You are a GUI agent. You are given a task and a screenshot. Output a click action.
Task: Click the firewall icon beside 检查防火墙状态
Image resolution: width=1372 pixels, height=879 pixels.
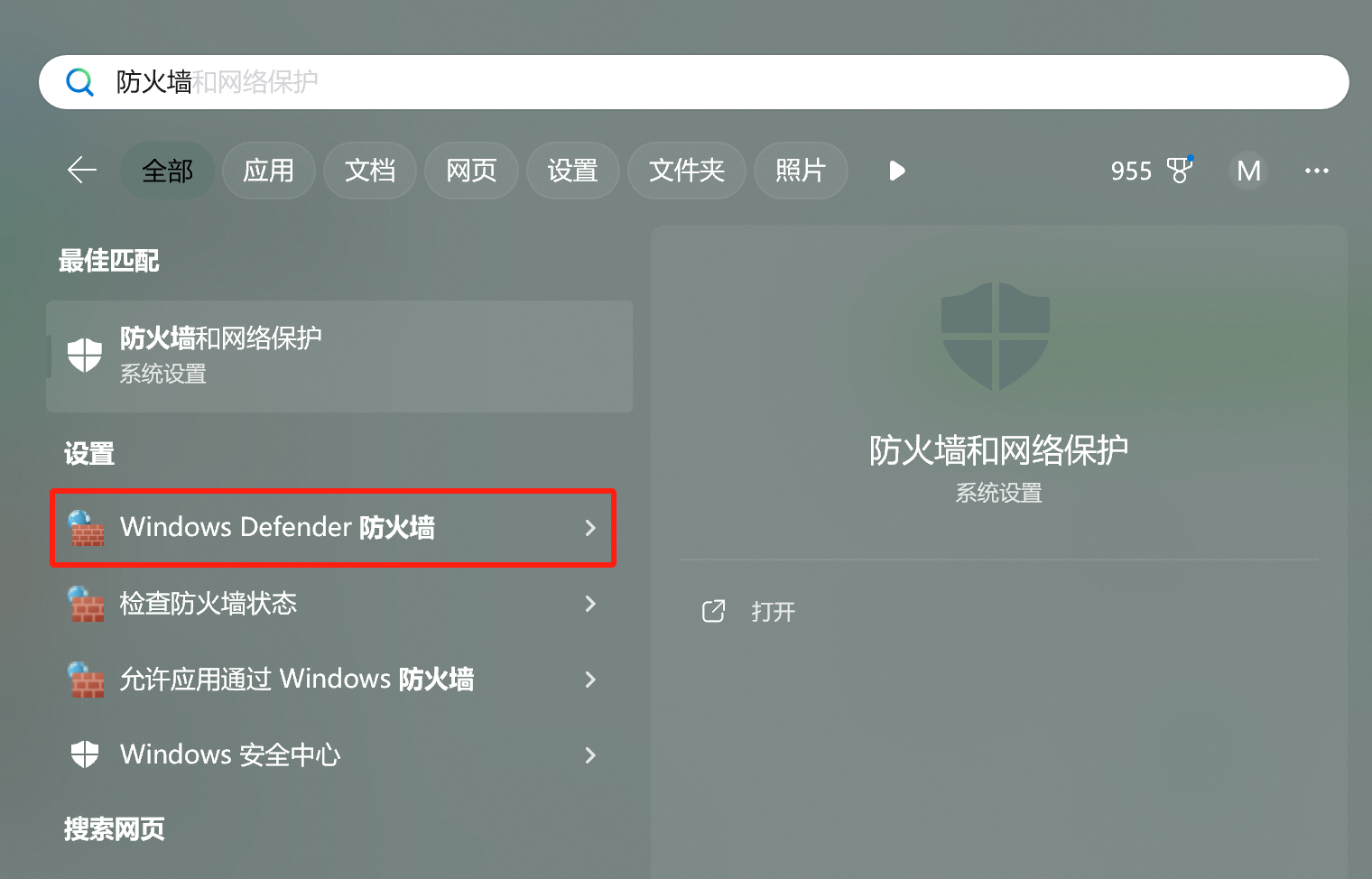point(86,604)
